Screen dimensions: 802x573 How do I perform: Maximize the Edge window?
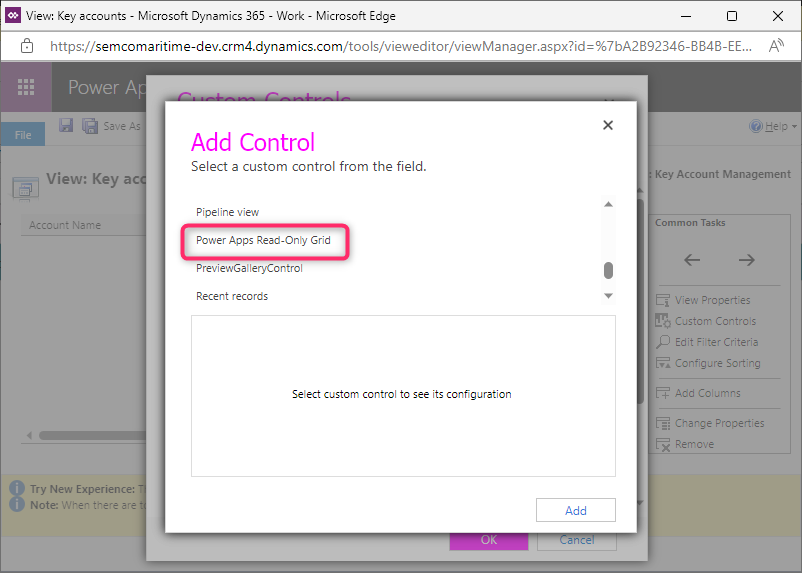732,16
